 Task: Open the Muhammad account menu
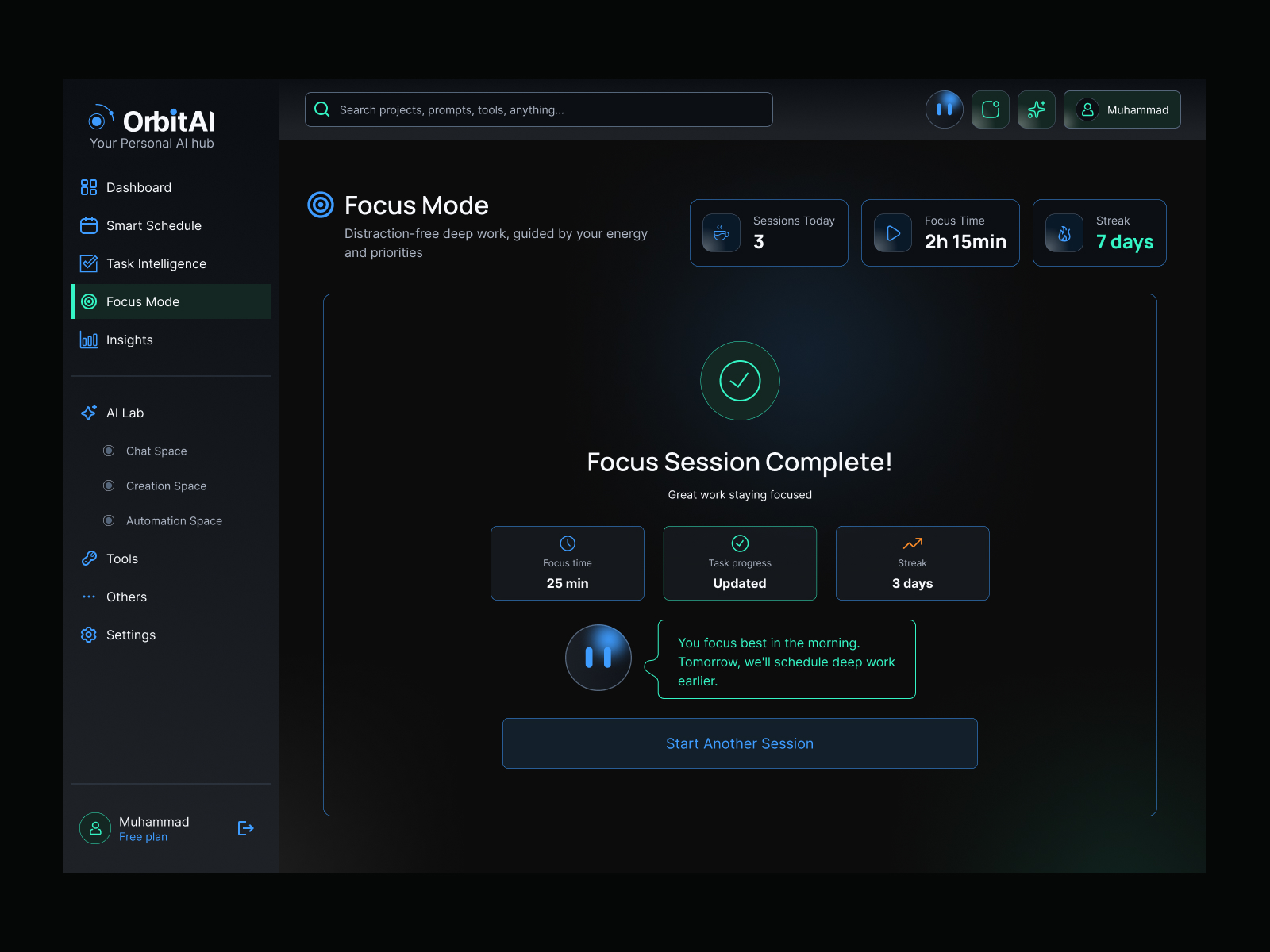(x=1122, y=109)
